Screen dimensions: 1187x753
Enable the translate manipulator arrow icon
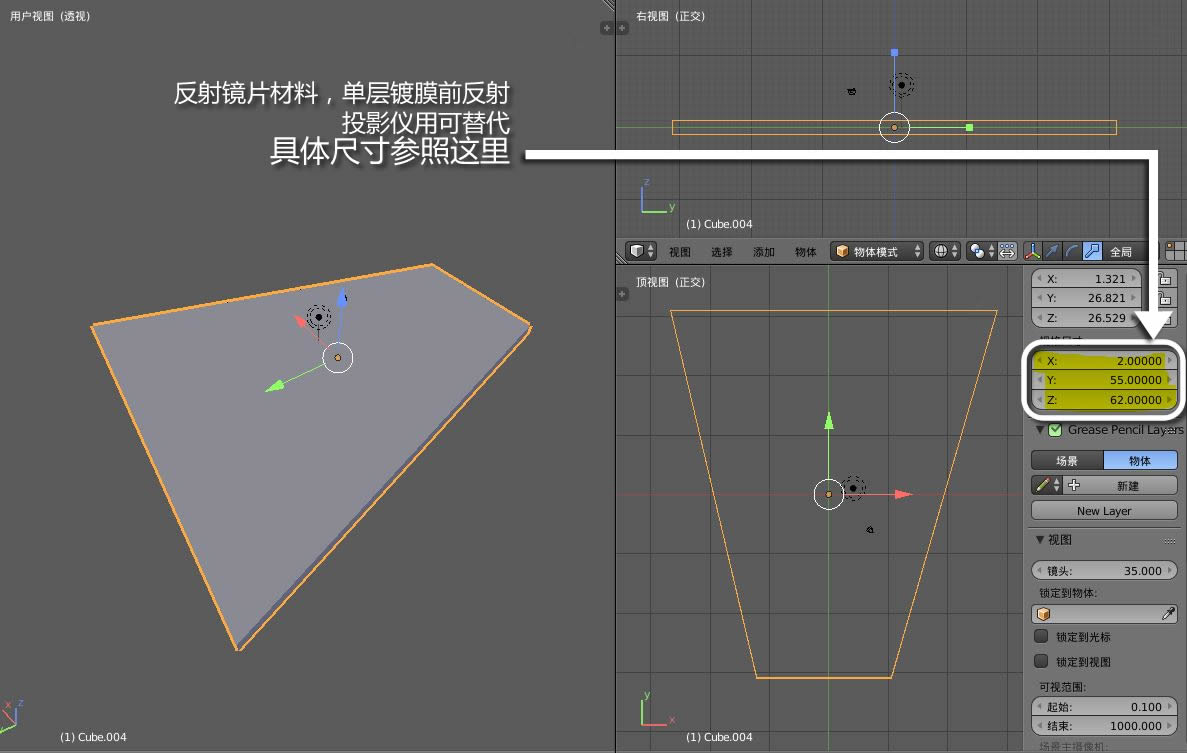(1052, 251)
